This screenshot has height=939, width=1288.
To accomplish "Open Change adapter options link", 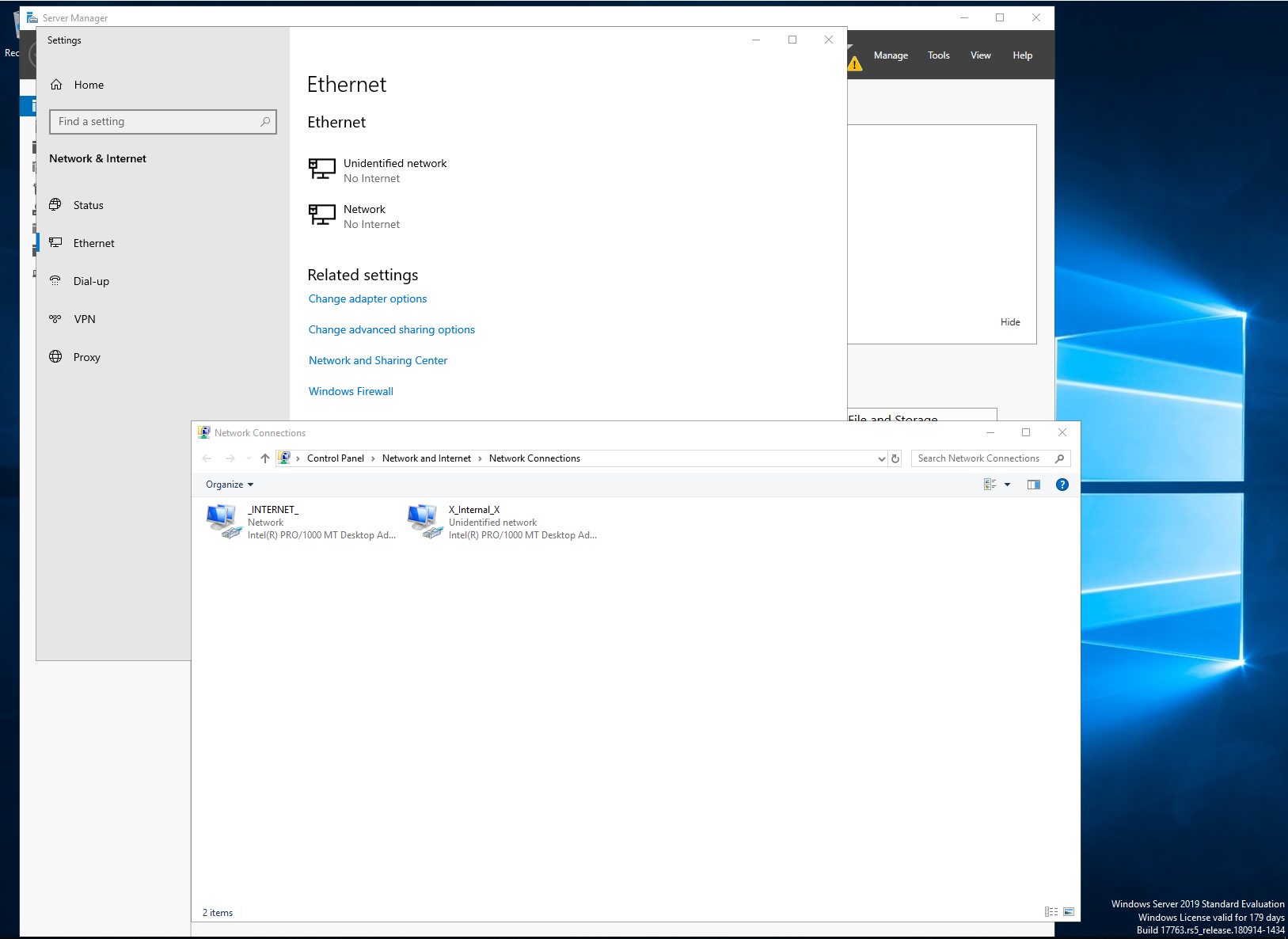I will (x=367, y=298).
